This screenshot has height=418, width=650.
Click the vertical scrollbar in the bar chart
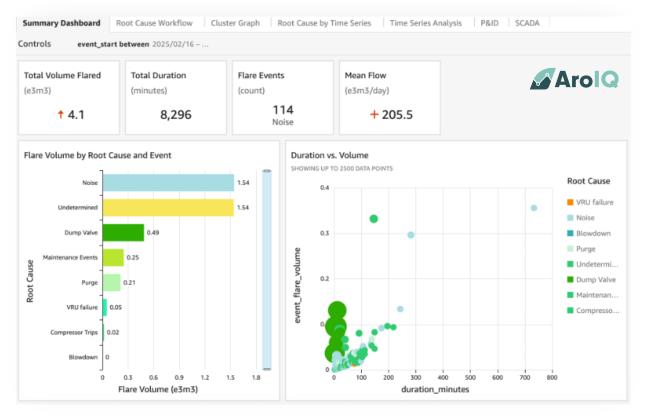[267, 270]
